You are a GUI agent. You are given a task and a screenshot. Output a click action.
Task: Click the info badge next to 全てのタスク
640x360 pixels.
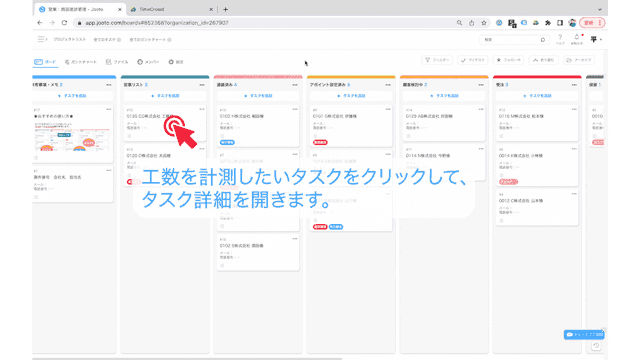click(x=119, y=40)
